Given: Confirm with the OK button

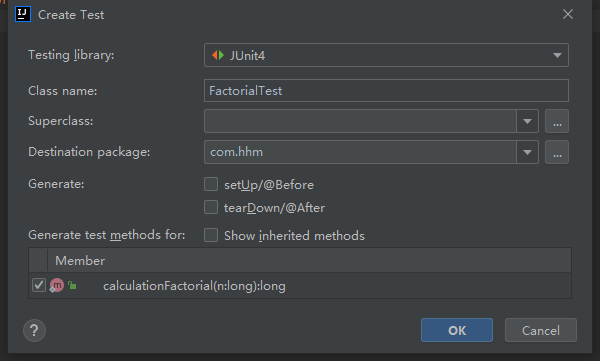Looking at the screenshot, I should click(x=457, y=330).
